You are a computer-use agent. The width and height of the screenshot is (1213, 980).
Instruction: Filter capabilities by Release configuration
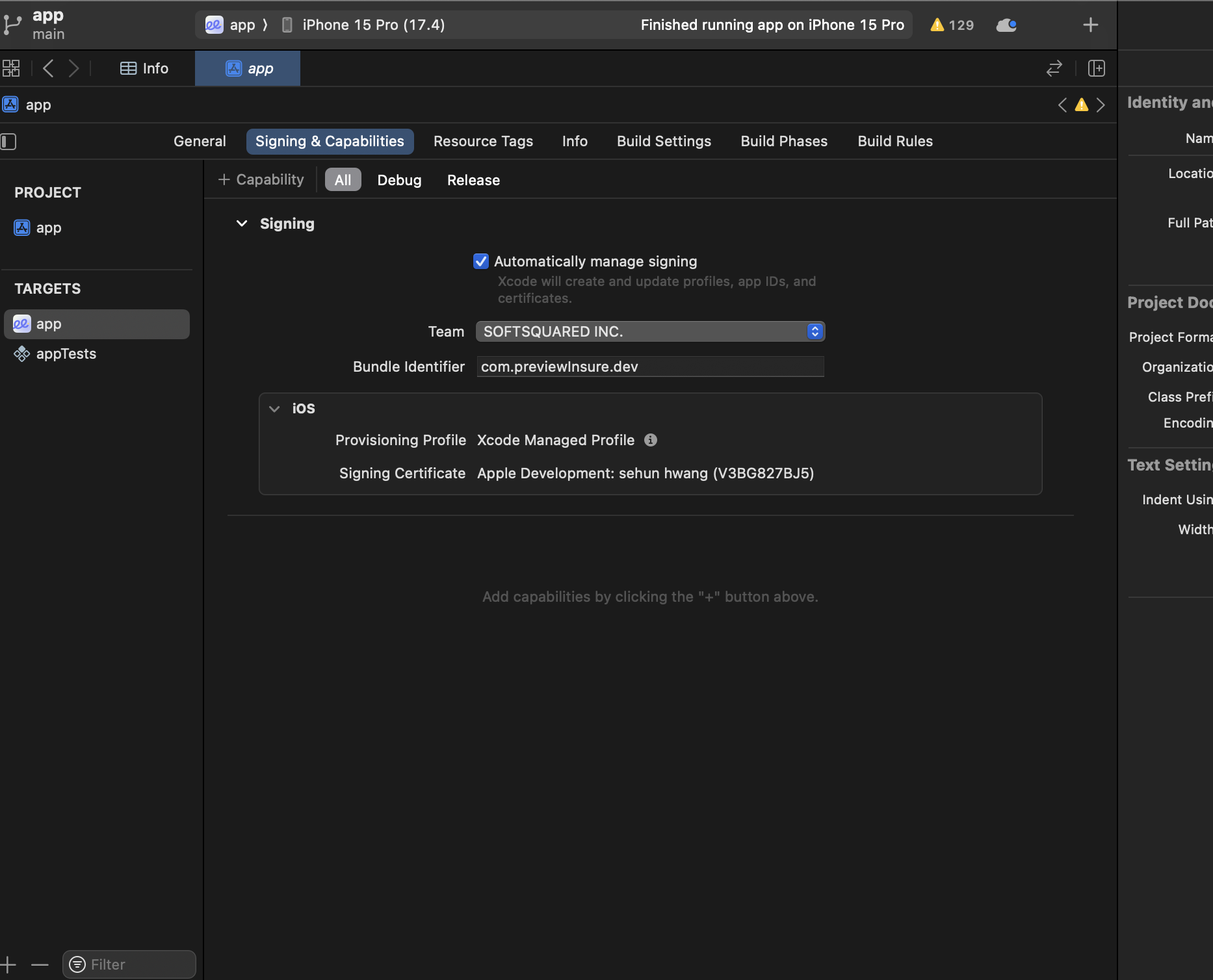[473, 180]
